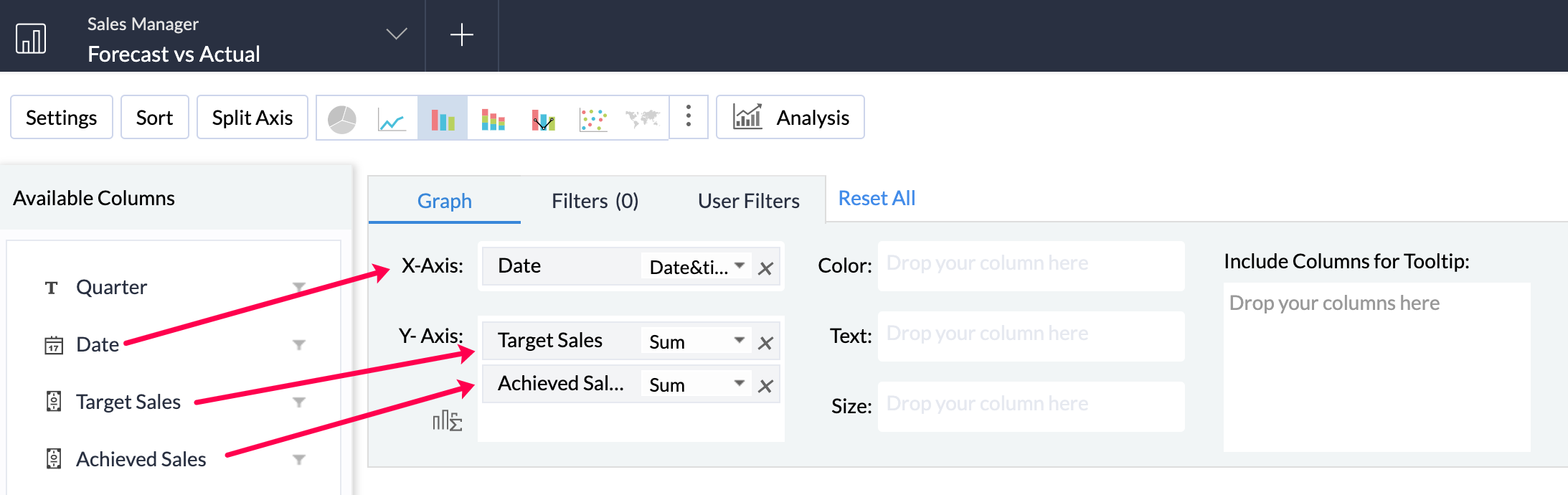
Task: Click the Reset All link
Action: (x=877, y=198)
